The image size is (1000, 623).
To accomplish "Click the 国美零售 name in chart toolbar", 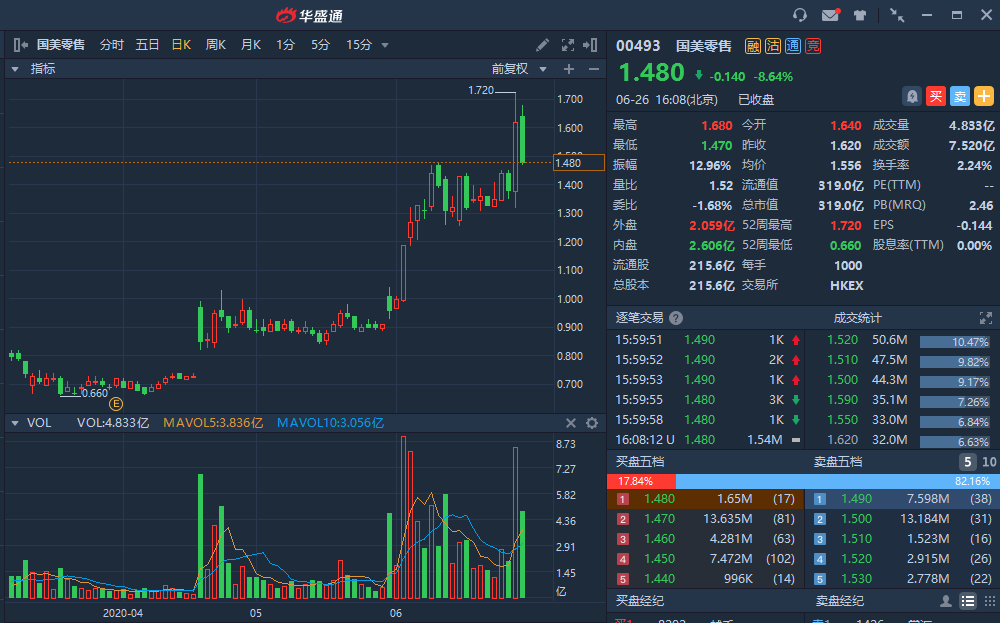I will pos(61,45).
